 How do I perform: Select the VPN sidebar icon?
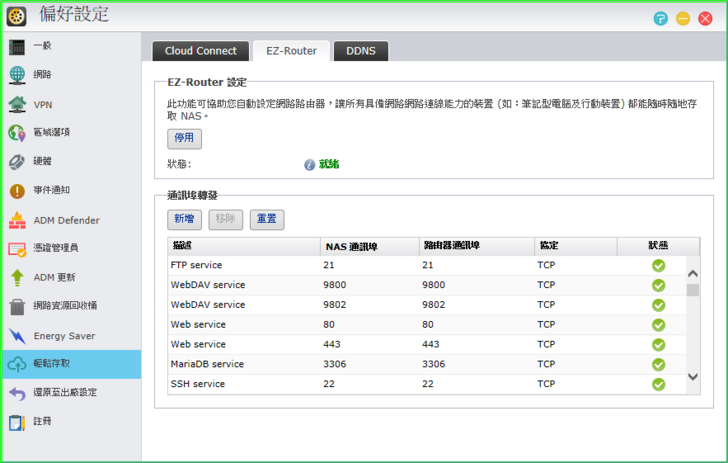tap(17, 104)
